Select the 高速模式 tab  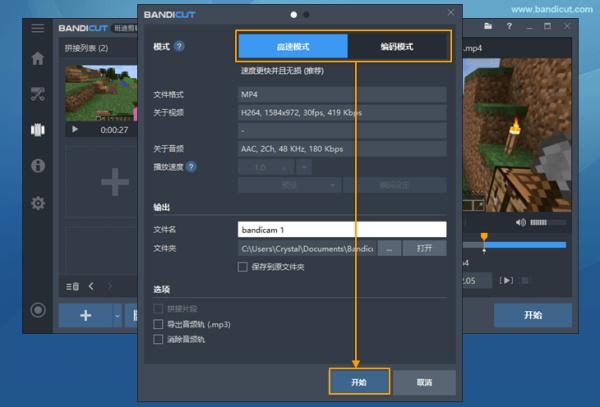(293, 46)
